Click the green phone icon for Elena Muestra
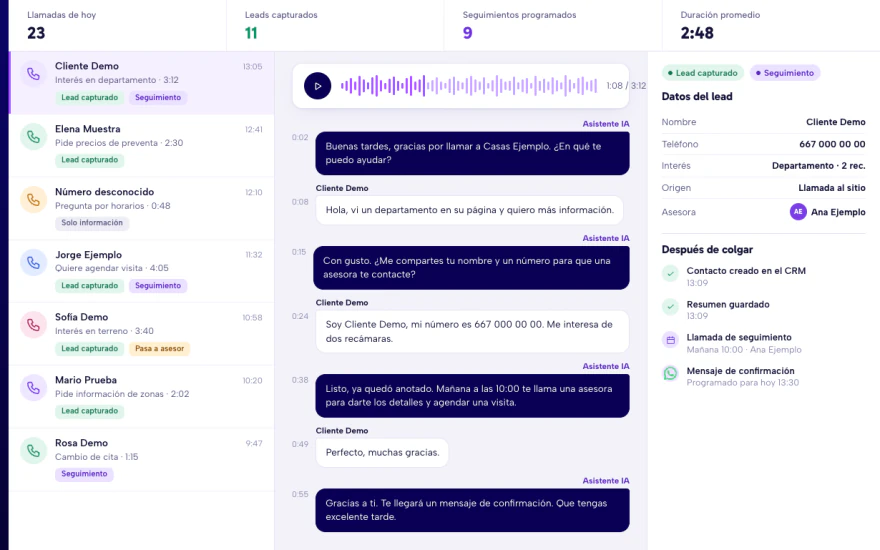 (x=33, y=137)
